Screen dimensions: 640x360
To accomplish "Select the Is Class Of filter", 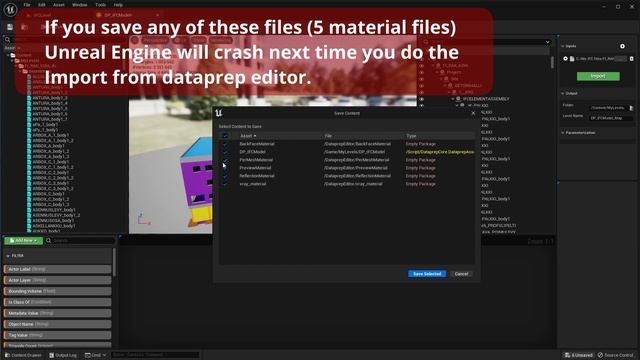I will 58,302.
